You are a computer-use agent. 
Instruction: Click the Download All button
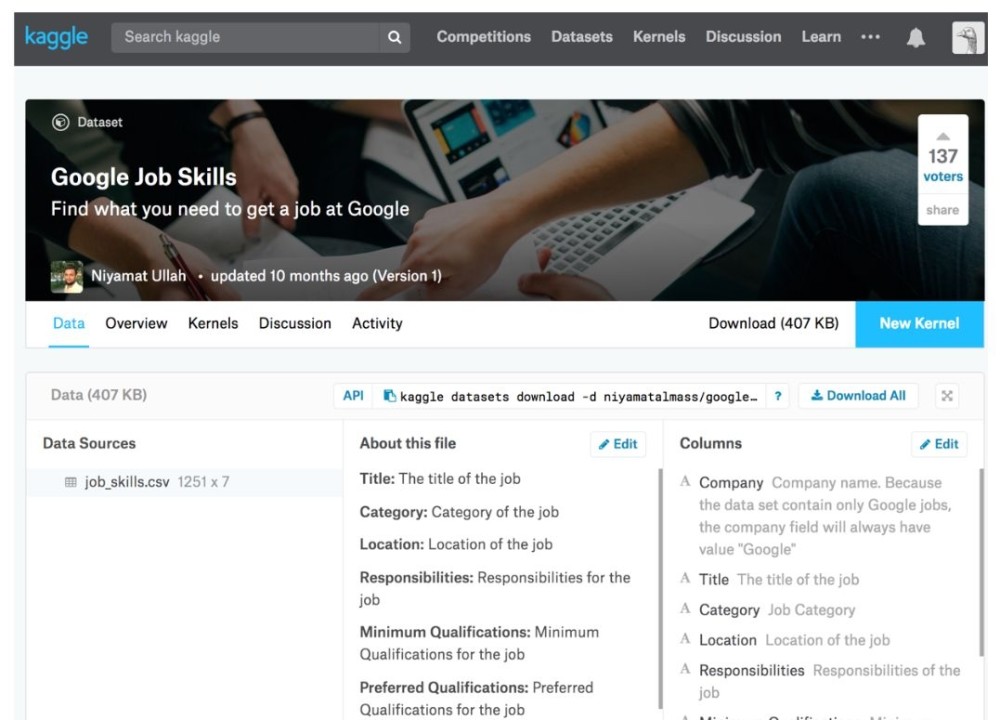(x=858, y=396)
